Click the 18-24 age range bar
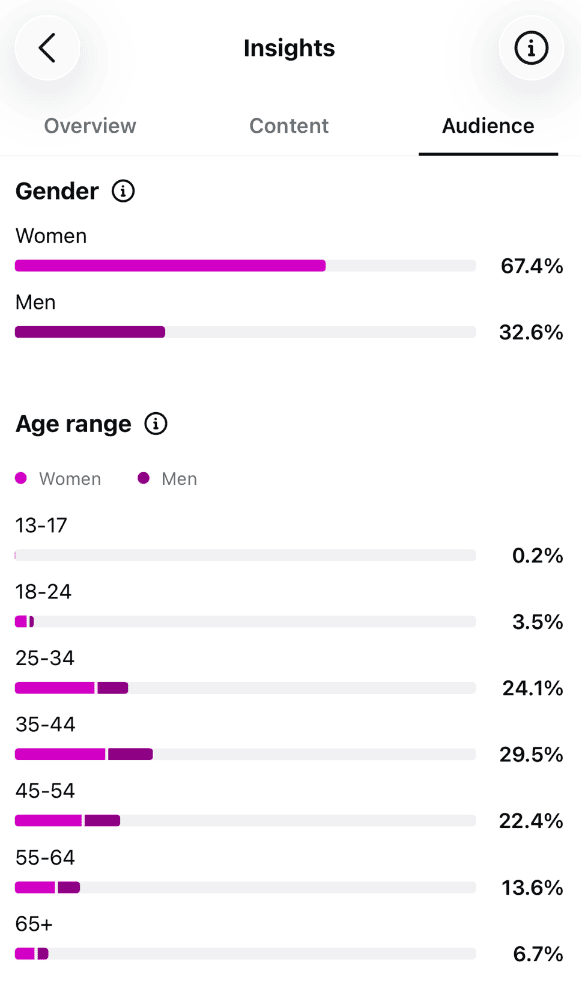Screen dimensions: 581x984 pyautogui.click(x=245, y=621)
